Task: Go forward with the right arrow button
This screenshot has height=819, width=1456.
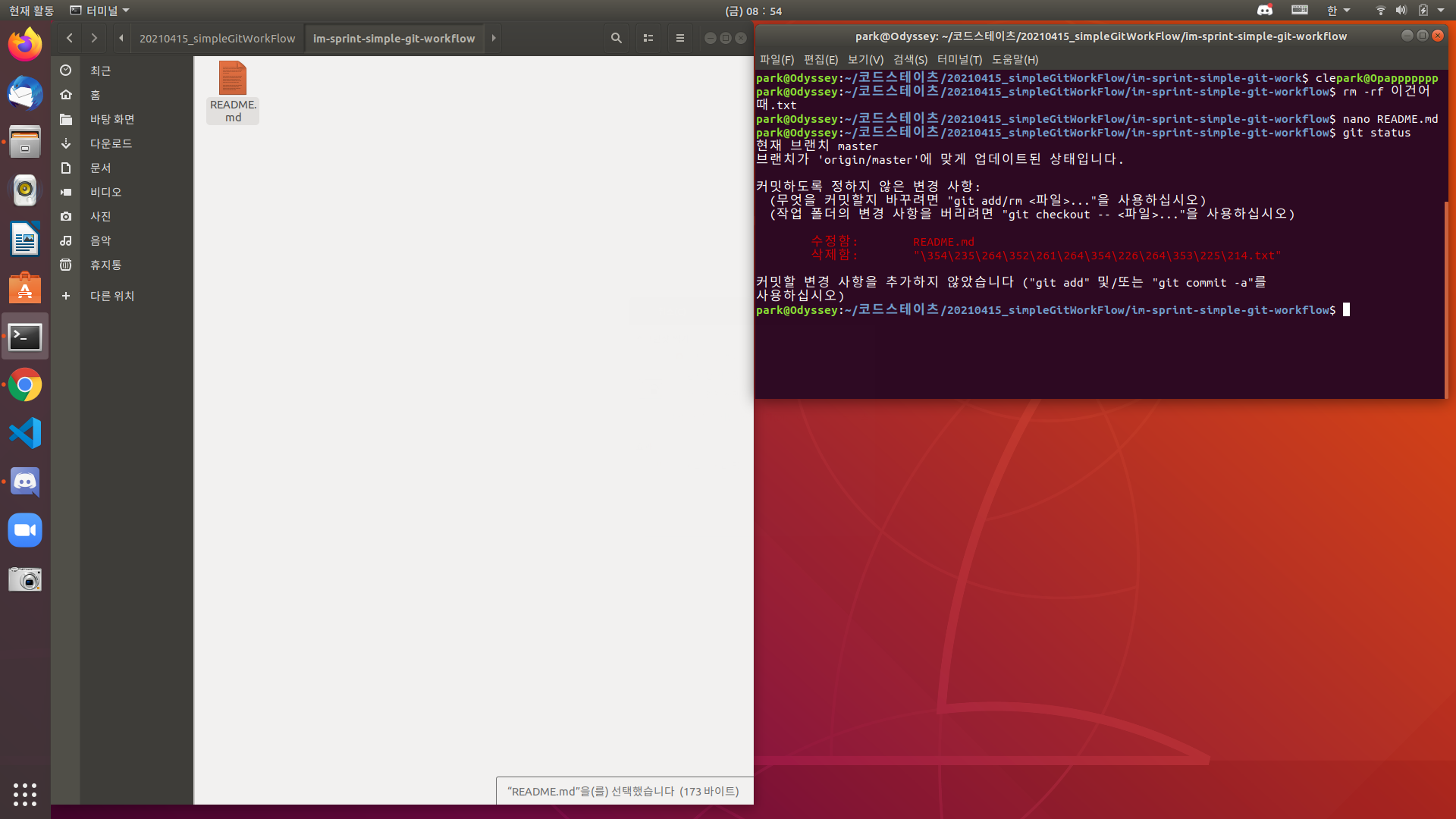Action: click(x=94, y=38)
